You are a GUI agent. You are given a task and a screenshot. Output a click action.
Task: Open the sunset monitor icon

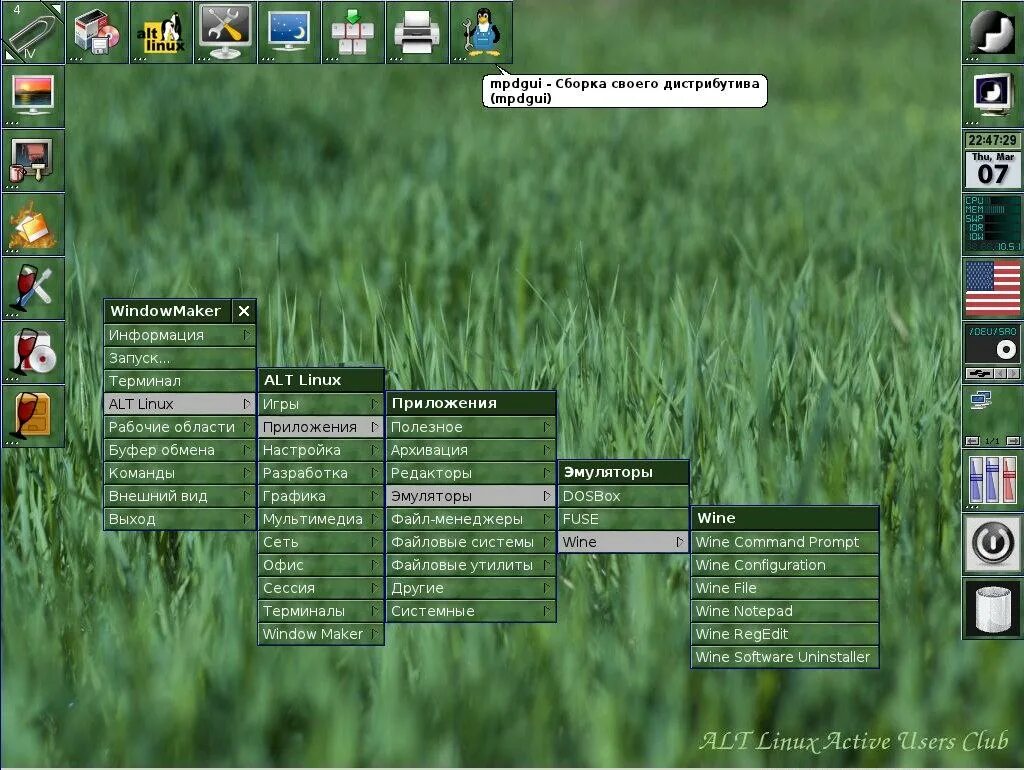point(33,96)
